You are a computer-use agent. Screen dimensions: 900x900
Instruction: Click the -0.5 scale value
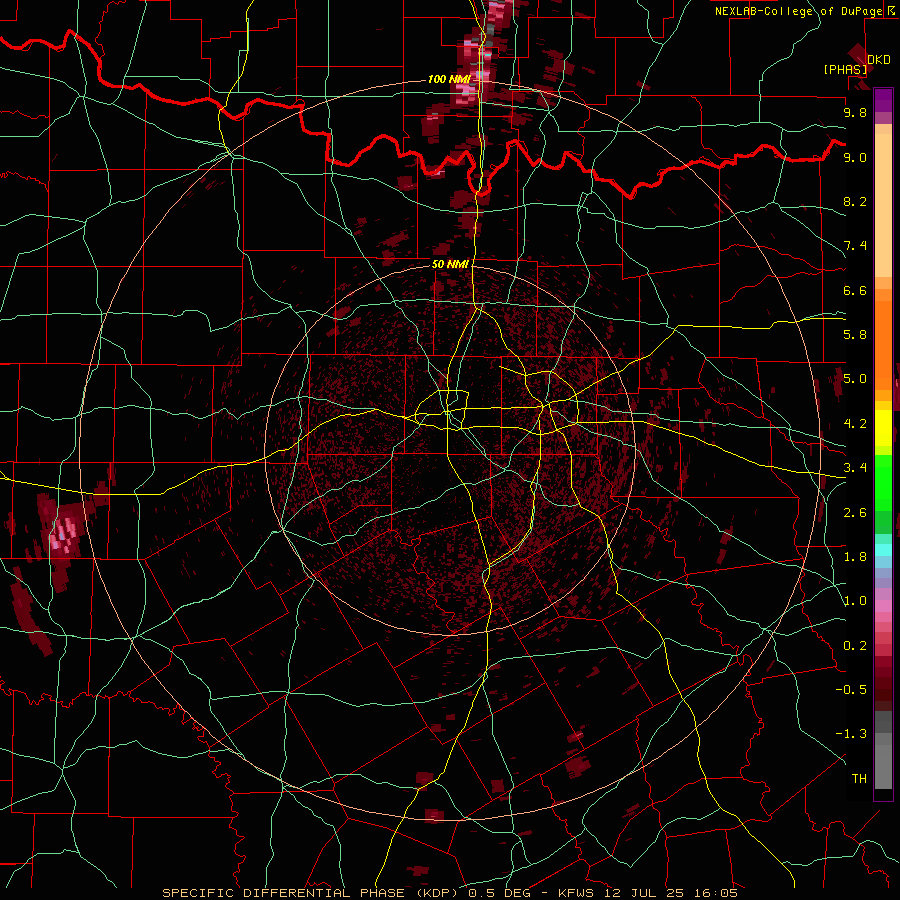851,690
